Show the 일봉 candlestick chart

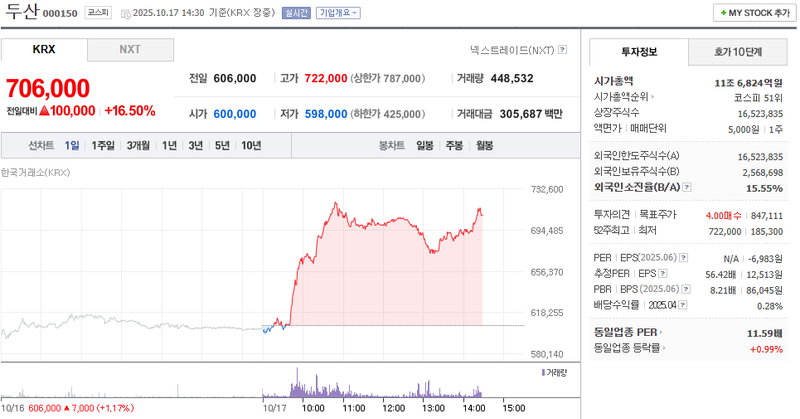tap(424, 146)
